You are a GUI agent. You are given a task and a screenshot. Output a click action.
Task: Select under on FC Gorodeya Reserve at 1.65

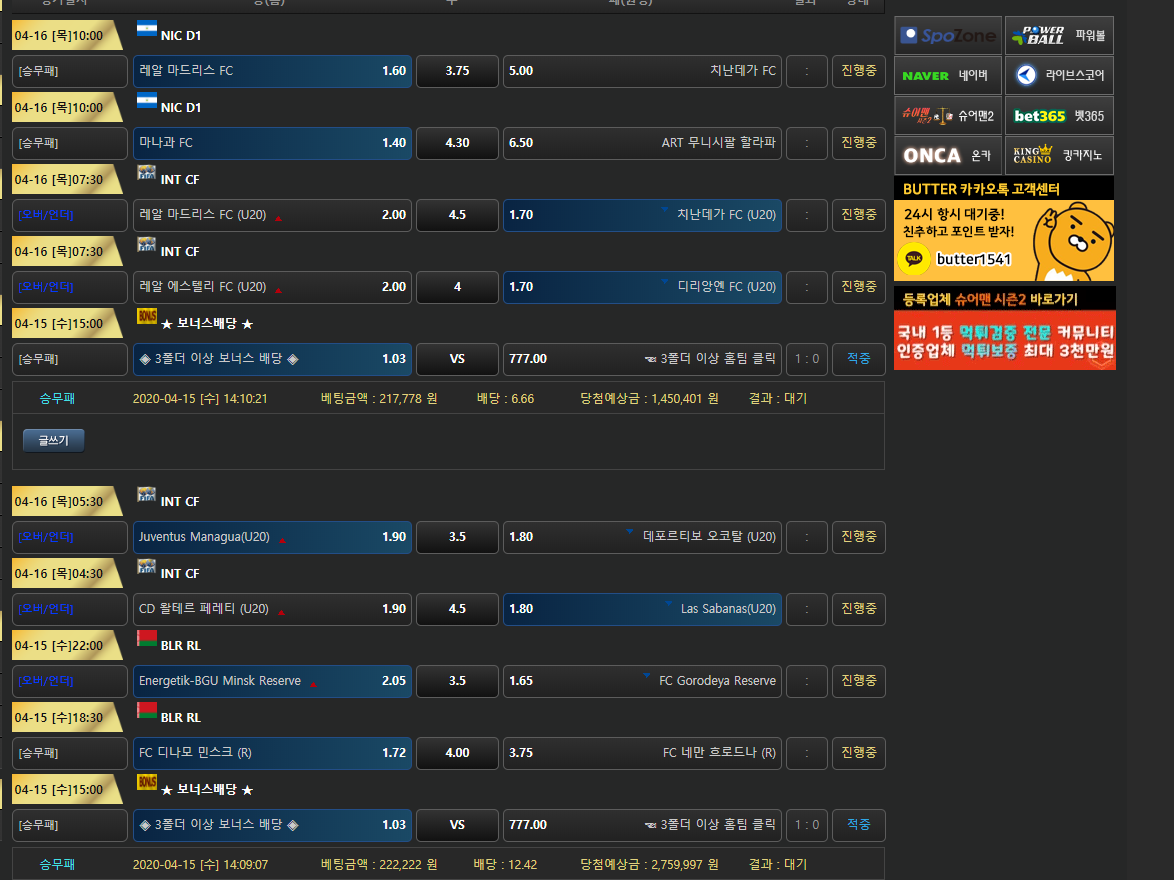[642, 681]
